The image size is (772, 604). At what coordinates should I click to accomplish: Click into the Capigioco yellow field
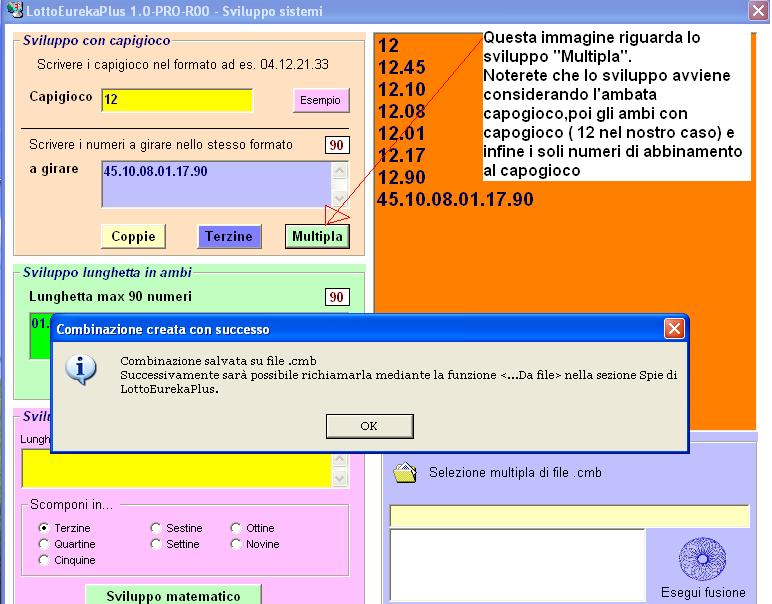coord(177,100)
